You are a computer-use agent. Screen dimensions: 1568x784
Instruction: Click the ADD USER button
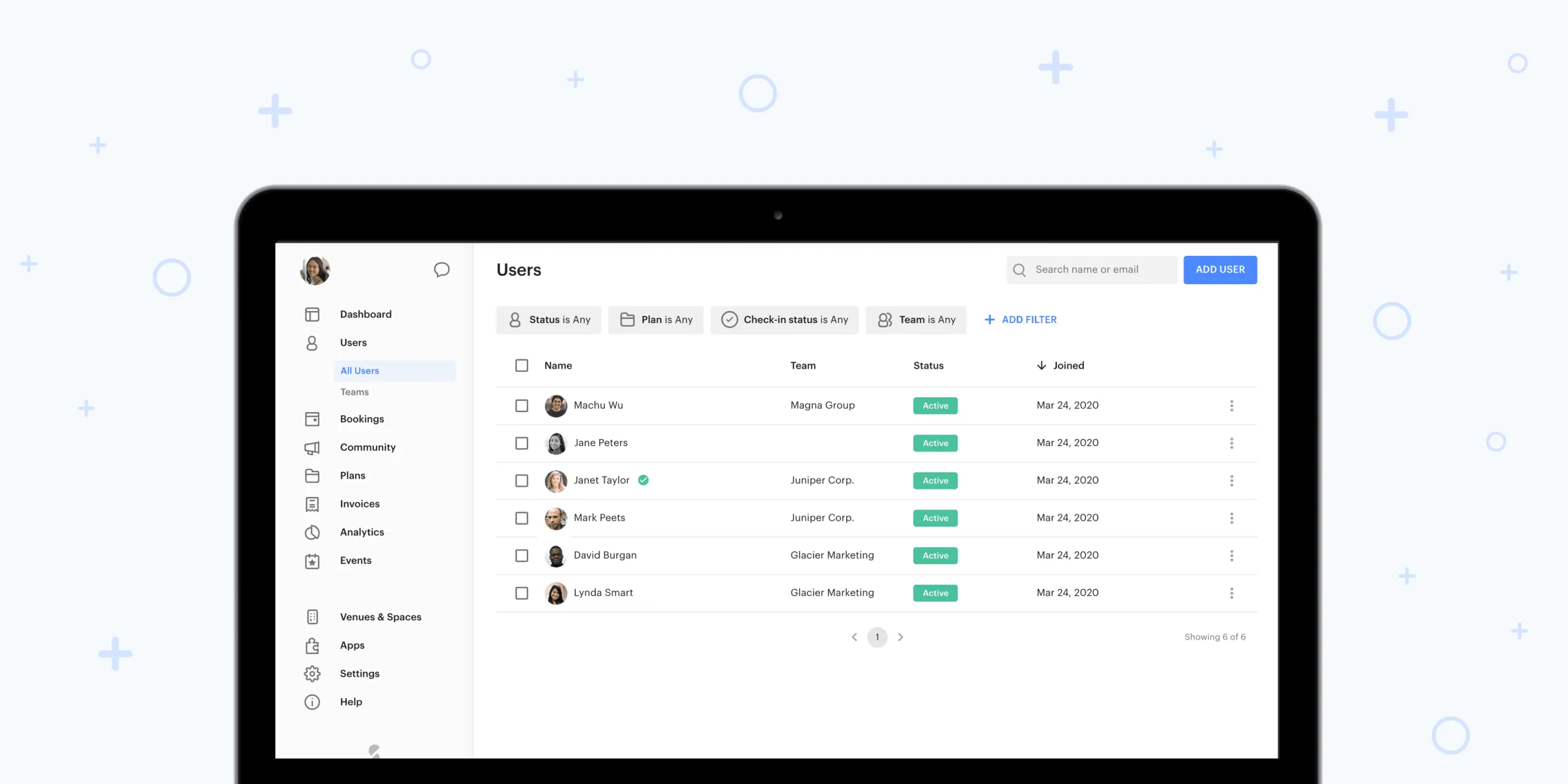click(1220, 269)
